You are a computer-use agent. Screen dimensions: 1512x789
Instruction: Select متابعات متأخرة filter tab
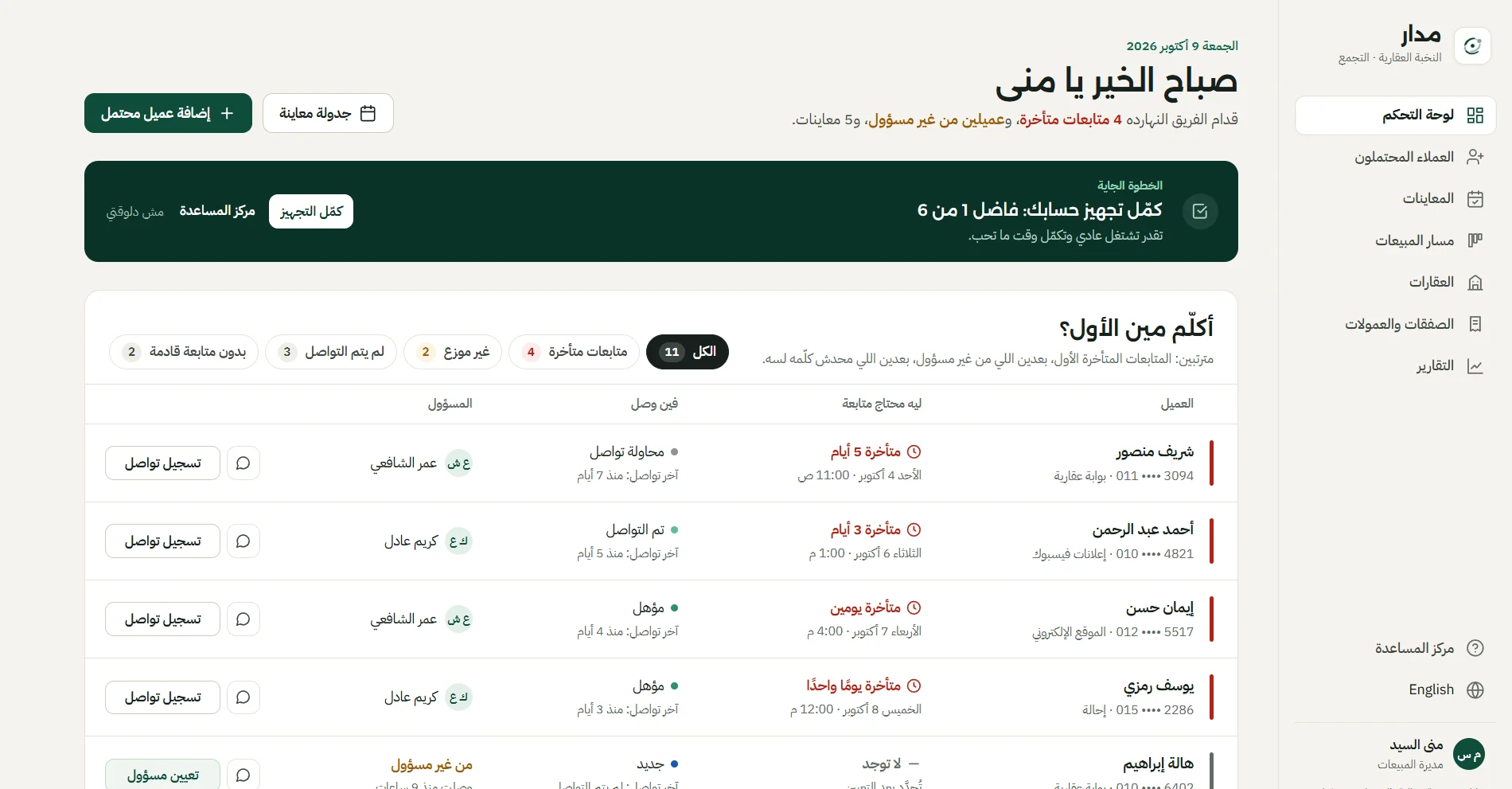(574, 352)
